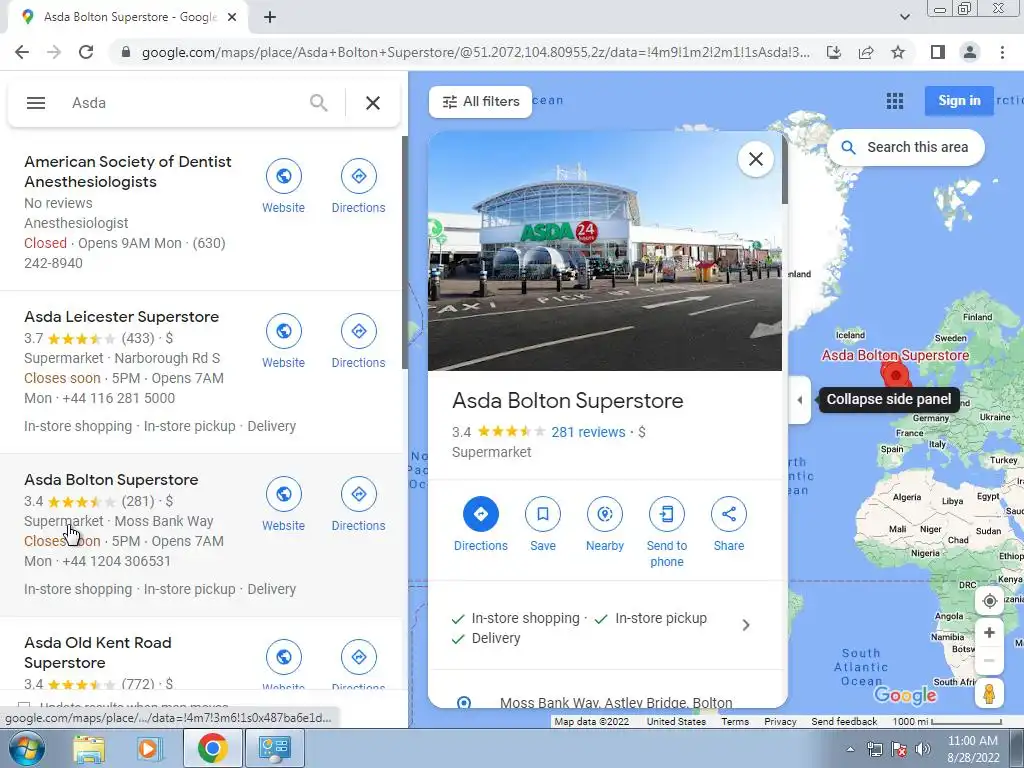Open the Privacy link
The width and height of the screenshot is (1024, 768).
point(780,722)
